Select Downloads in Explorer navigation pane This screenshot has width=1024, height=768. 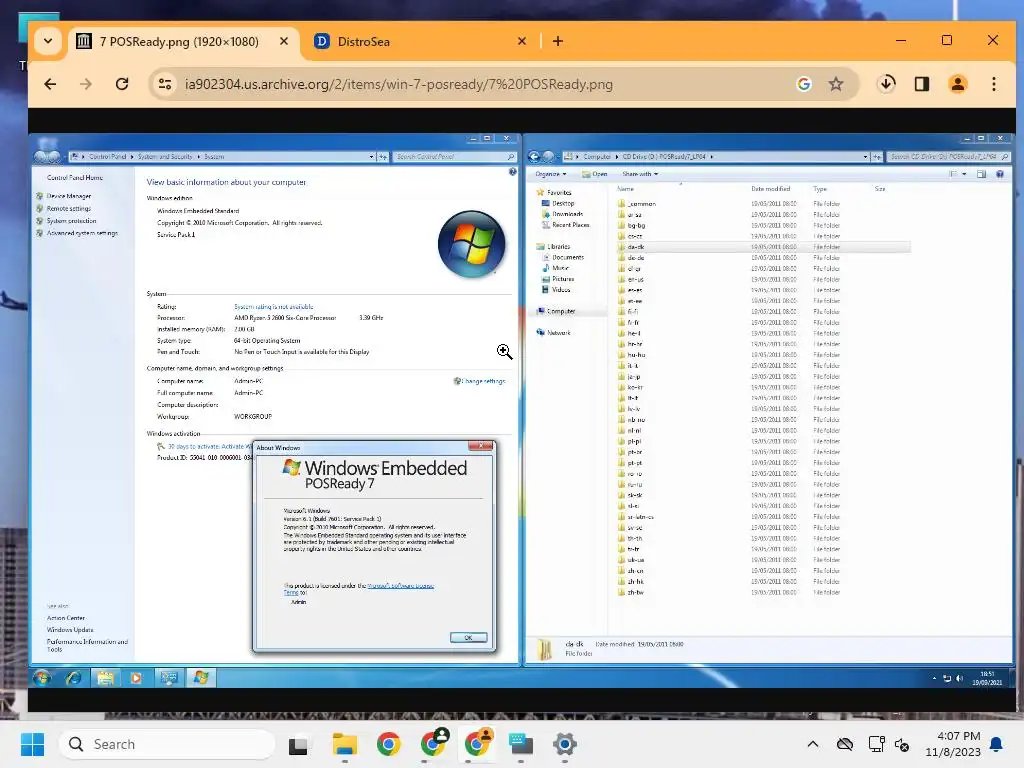pyautogui.click(x=567, y=214)
